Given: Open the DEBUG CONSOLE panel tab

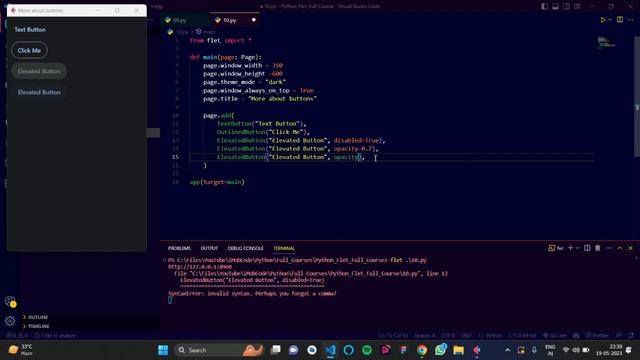Looking at the screenshot, I should [x=245, y=248].
